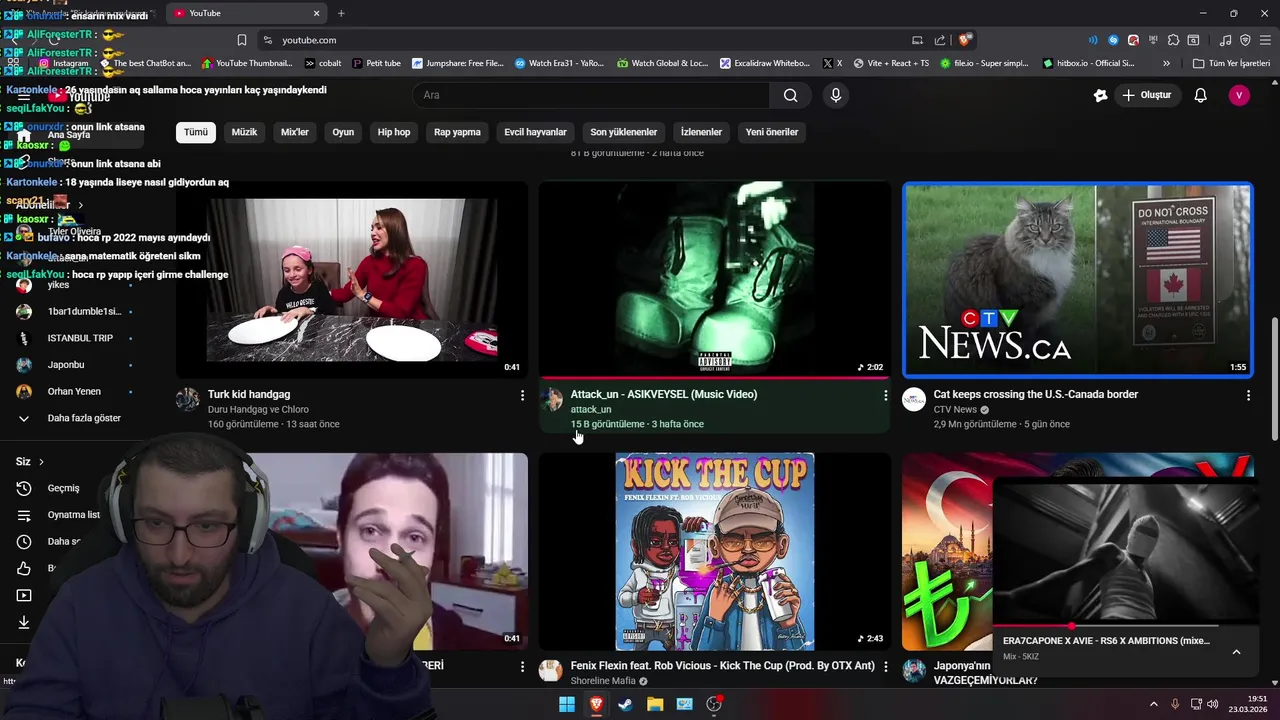Viewport: 1280px width, 720px height.
Task: Click the YouTube search magnifier button
Action: click(x=791, y=95)
